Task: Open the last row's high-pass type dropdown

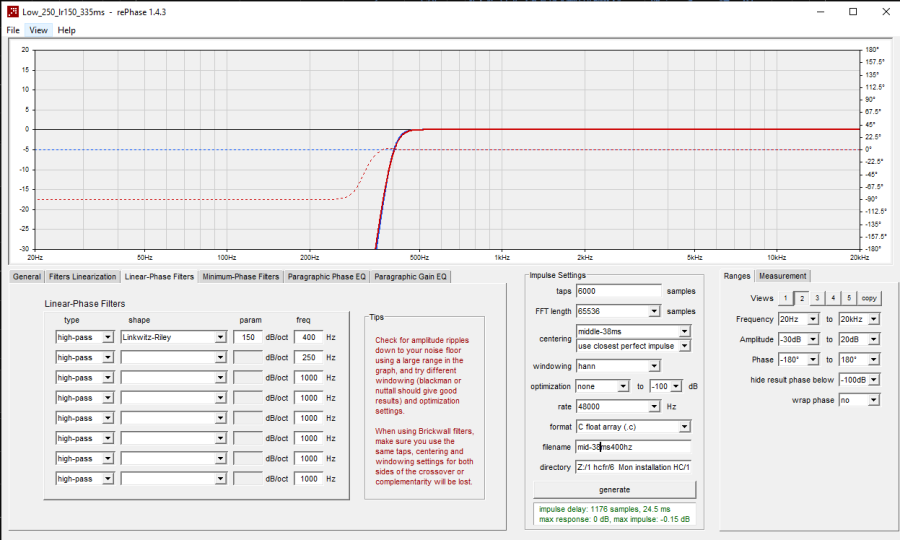Action: (x=85, y=479)
